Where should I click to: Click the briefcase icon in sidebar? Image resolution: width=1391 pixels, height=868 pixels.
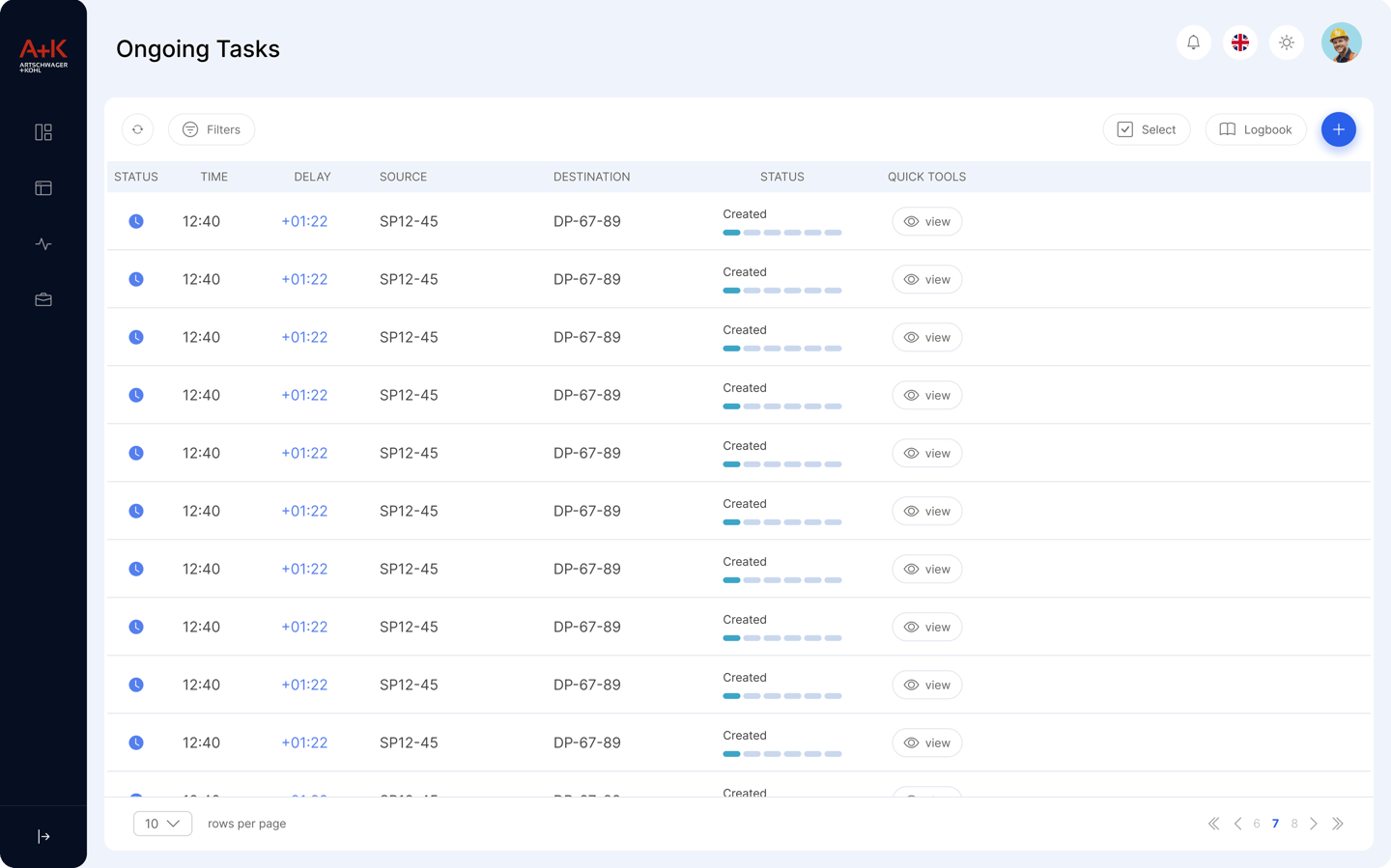[x=43, y=300]
